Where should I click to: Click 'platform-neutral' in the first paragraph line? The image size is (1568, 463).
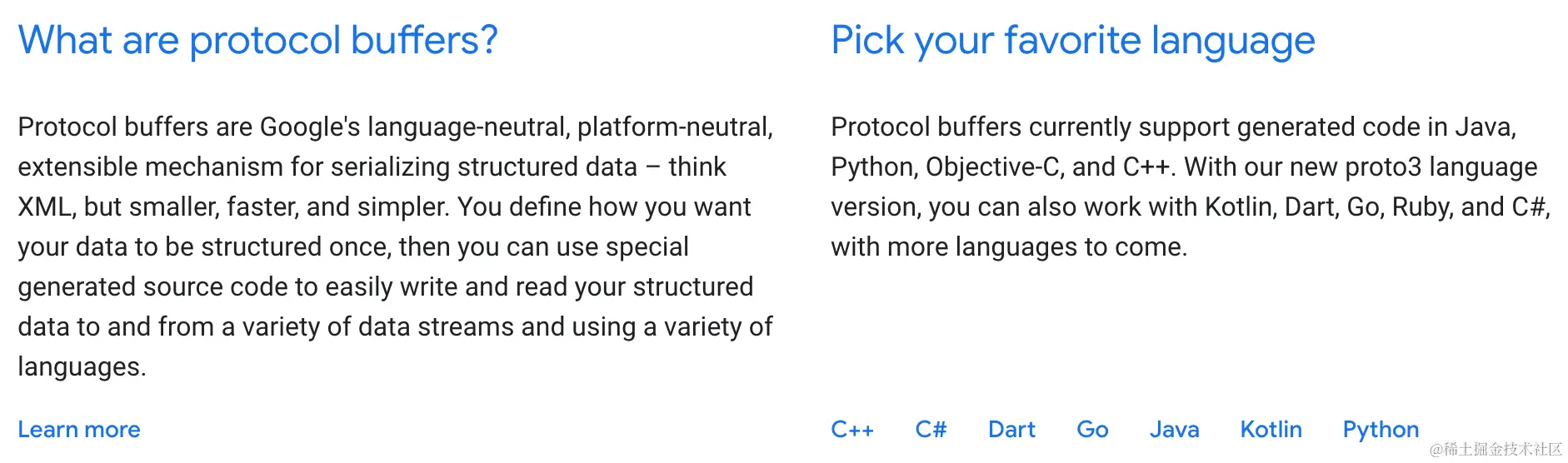674,127
